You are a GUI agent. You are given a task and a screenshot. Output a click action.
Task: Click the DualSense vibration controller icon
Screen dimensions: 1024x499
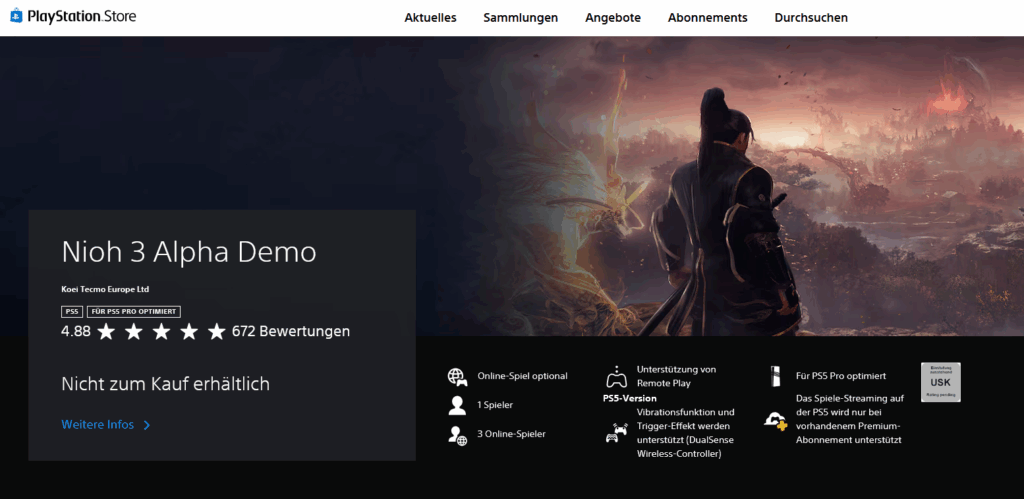click(617, 432)
